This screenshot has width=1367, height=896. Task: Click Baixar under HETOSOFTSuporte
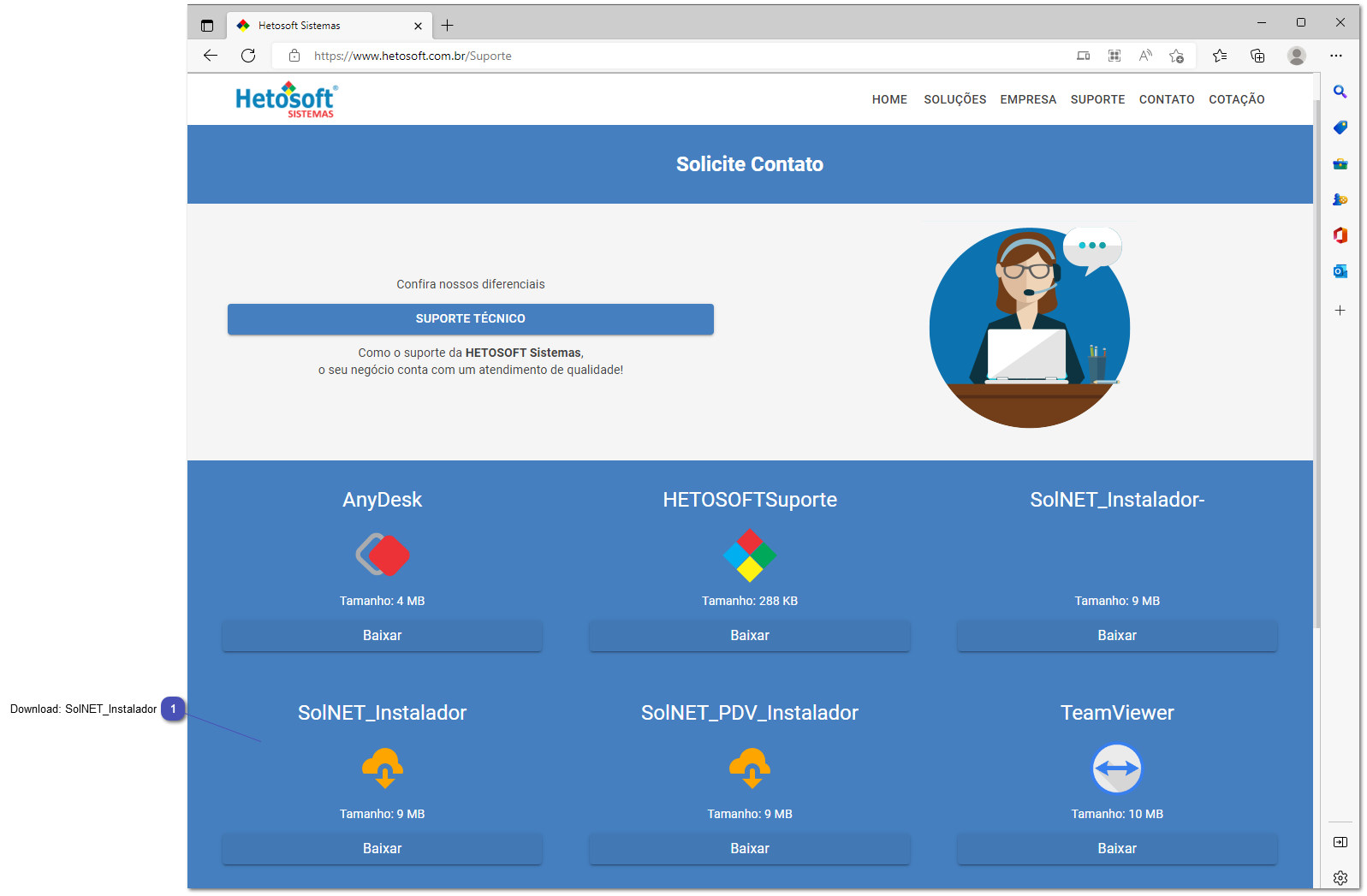tap(750, 635)
